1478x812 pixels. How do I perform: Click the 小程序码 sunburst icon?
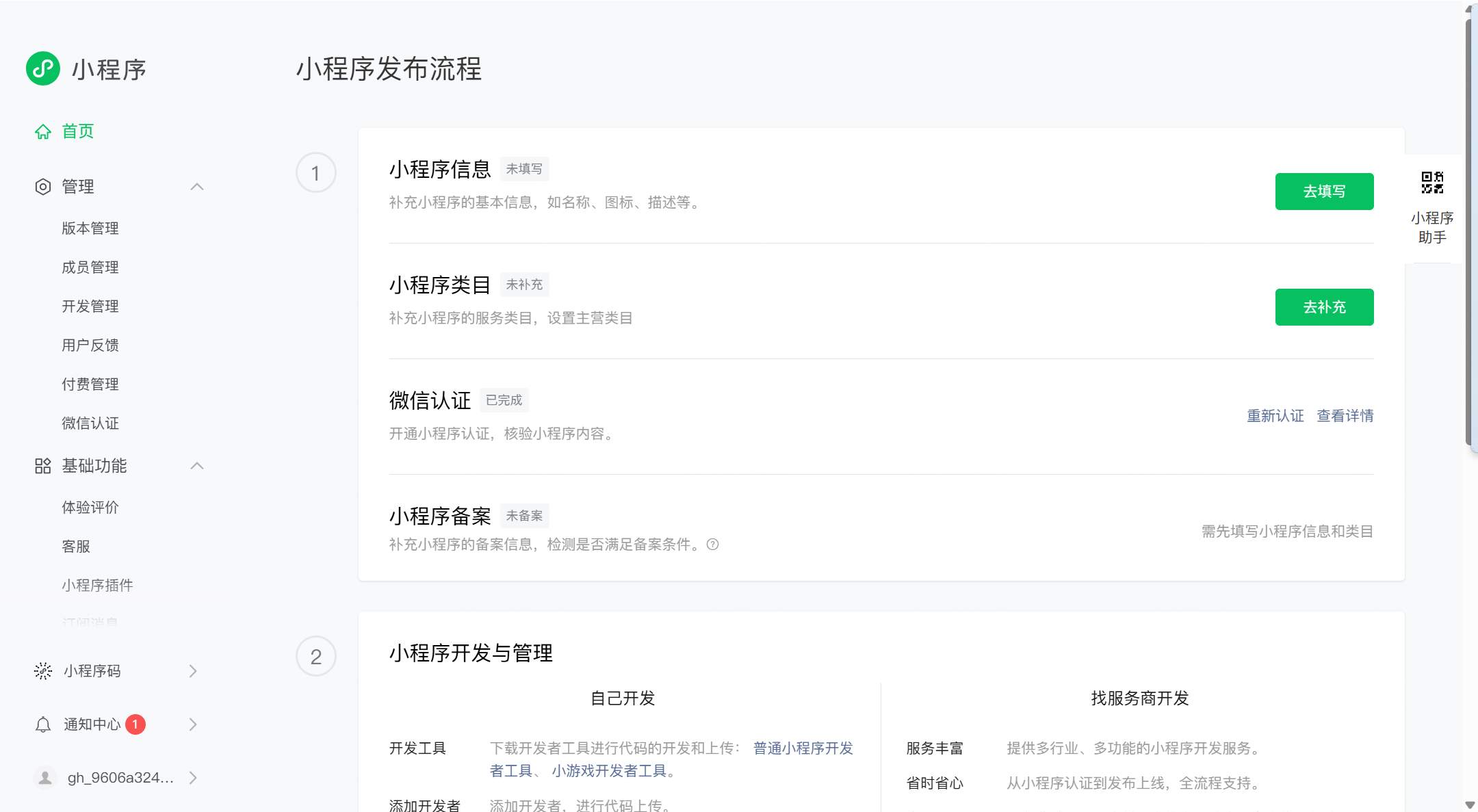pyautogui.click(x=43, y=671)
